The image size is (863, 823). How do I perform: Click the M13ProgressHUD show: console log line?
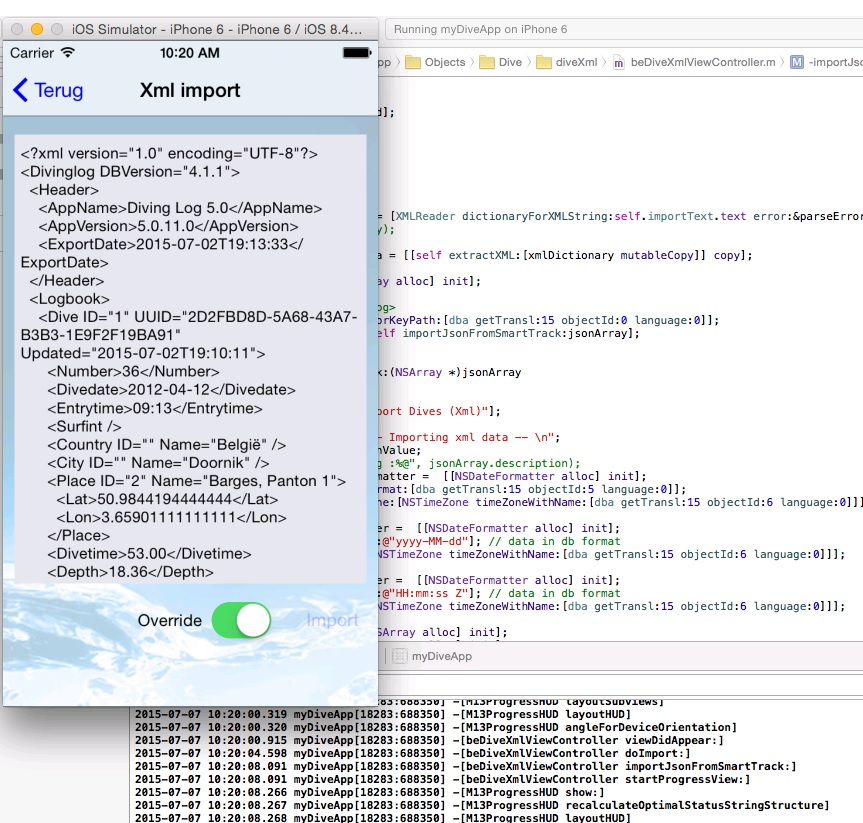coord(369,793)
